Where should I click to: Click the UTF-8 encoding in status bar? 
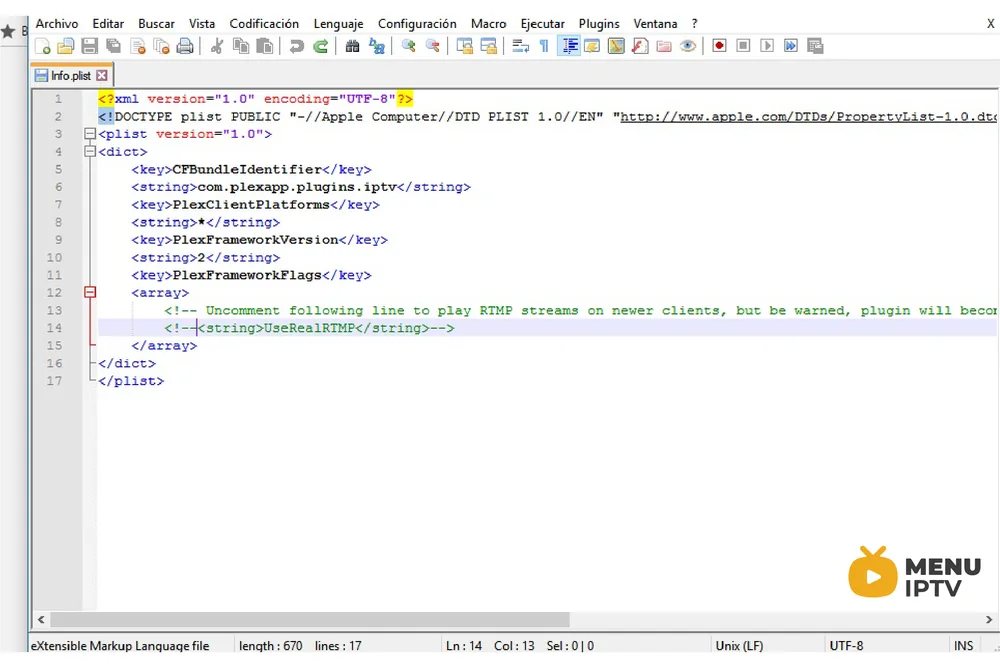(846, 646)
